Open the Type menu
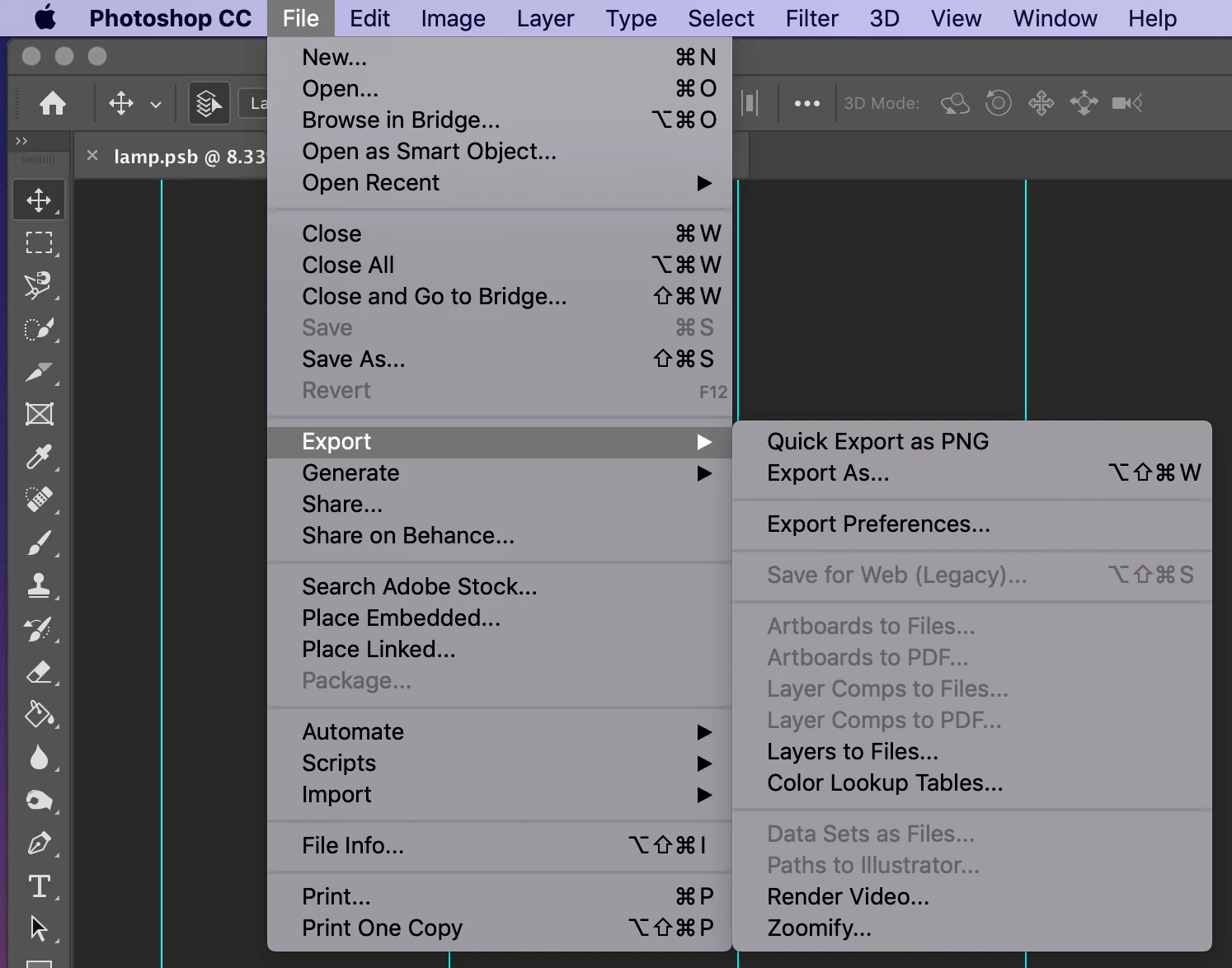Screen dimensions: 1232x968 pos(631,18)
